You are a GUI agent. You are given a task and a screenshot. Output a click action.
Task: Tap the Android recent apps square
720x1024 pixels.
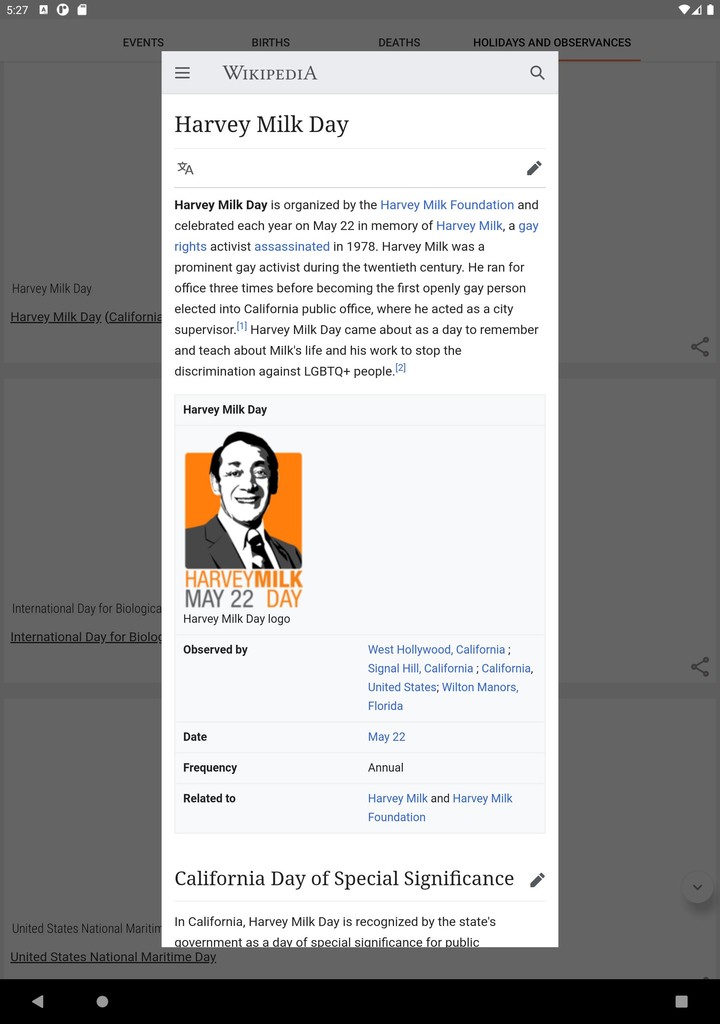coord(681,1001)
